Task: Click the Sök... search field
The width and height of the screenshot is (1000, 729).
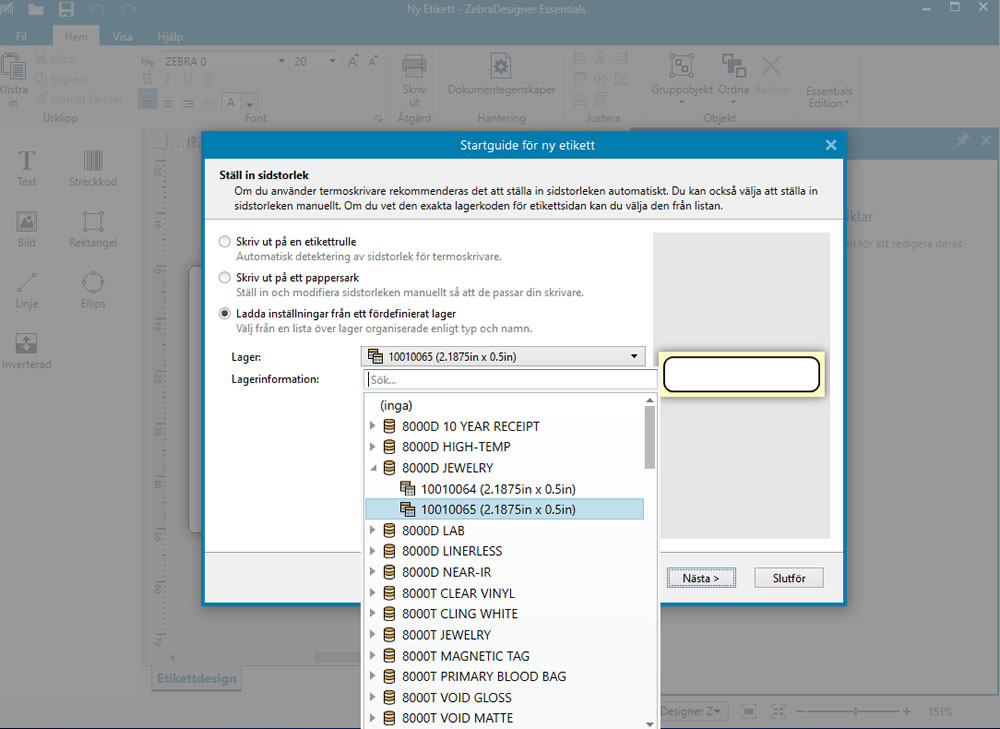Action: coord(510,379)
